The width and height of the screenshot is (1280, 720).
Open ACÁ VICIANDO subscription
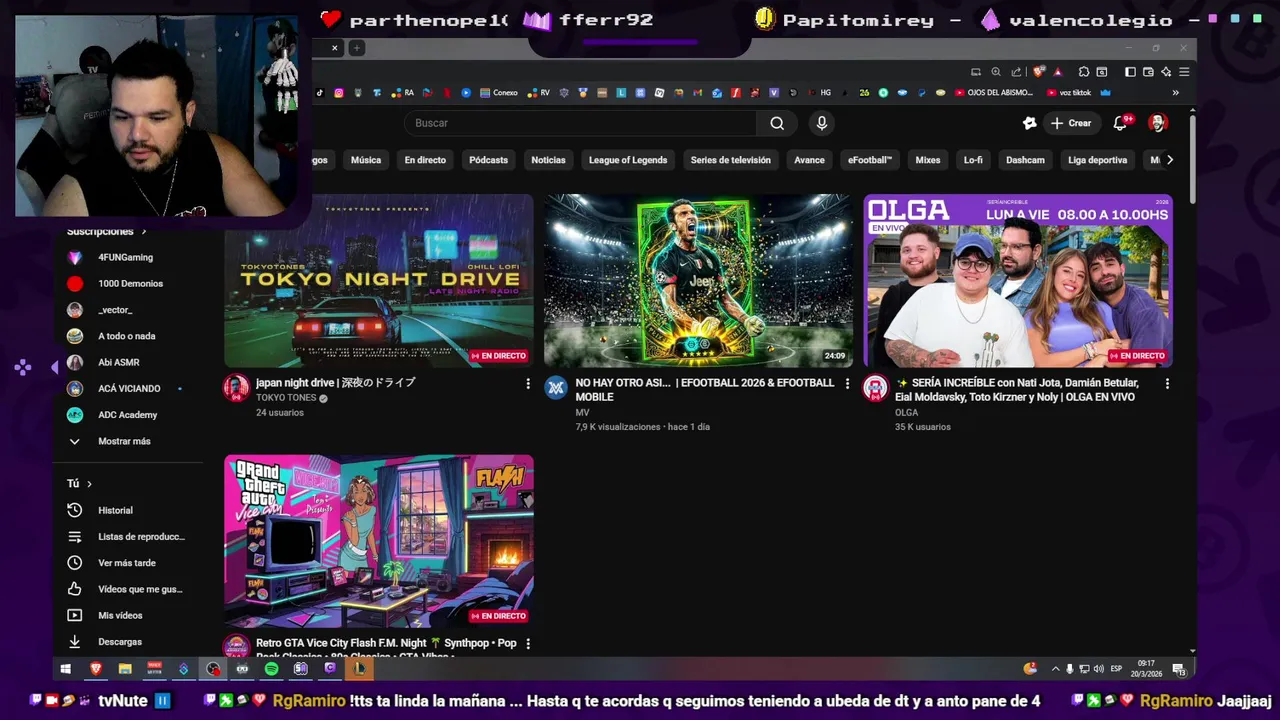(x=127, y=389)
